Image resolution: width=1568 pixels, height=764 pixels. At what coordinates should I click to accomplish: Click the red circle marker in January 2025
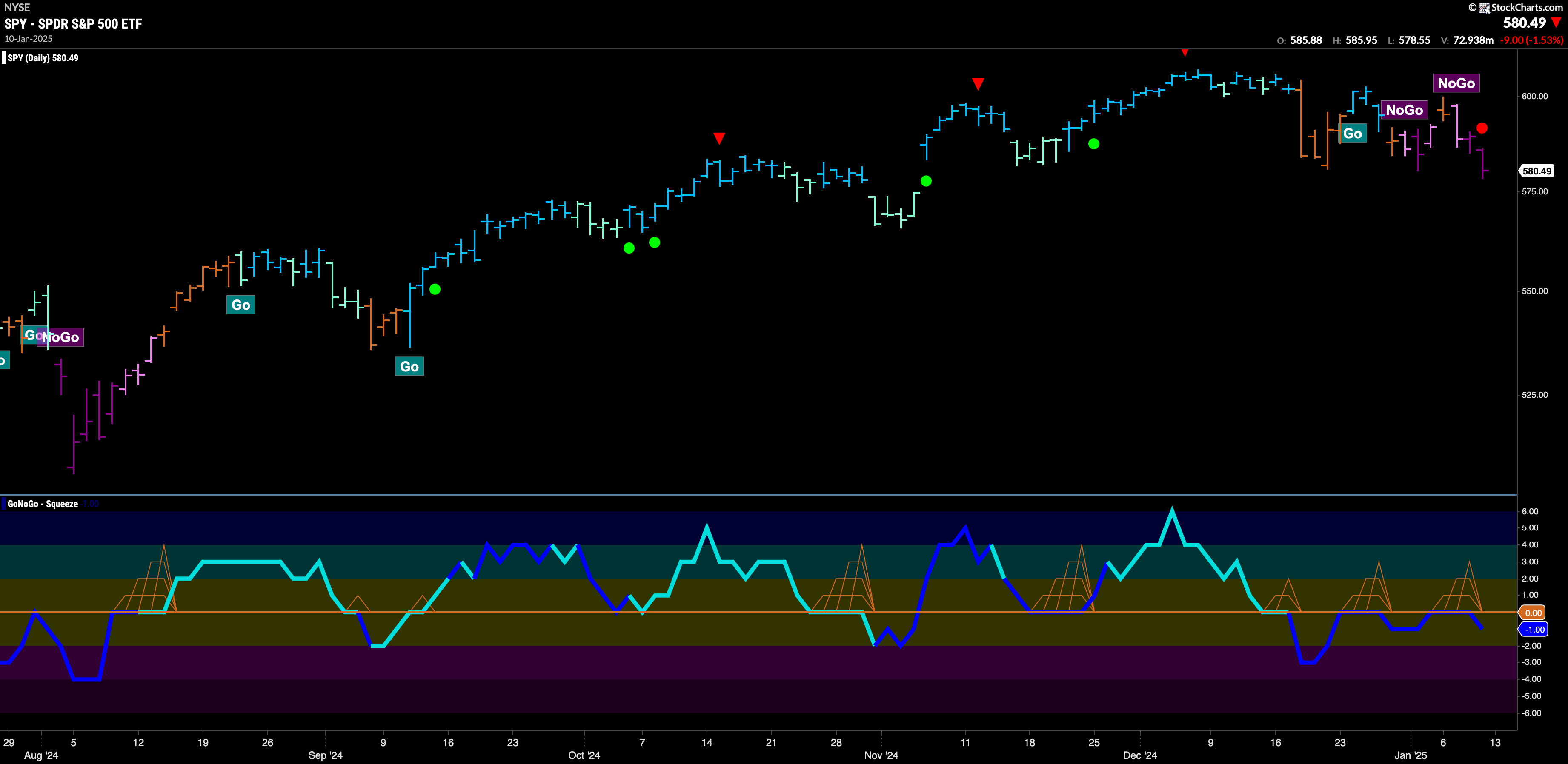pos(1482,128)
